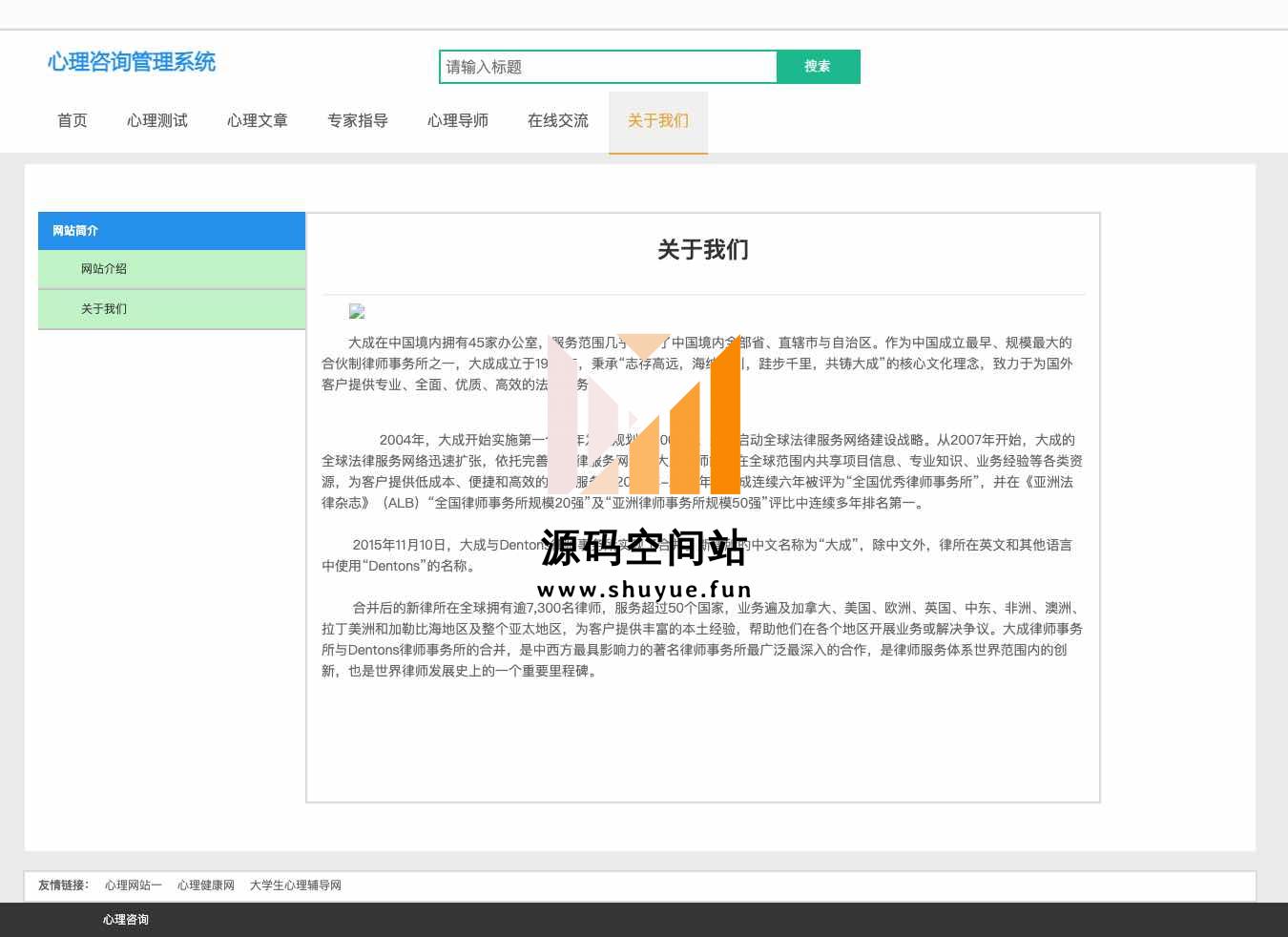
Task: Visit the 心理健康网 friendly link
Action: point(206,885)
